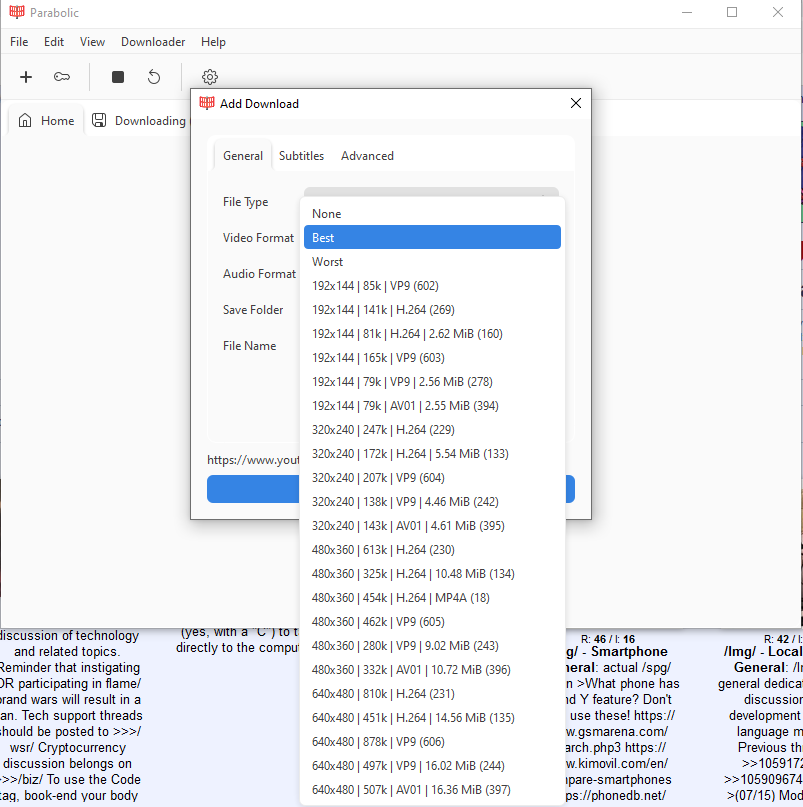Image resolution: width=803 pixels, height=807 pixels.
Task: Choose 480x360 | 454k | H.264 | MP4A (18)
Action: coord(432,598)
